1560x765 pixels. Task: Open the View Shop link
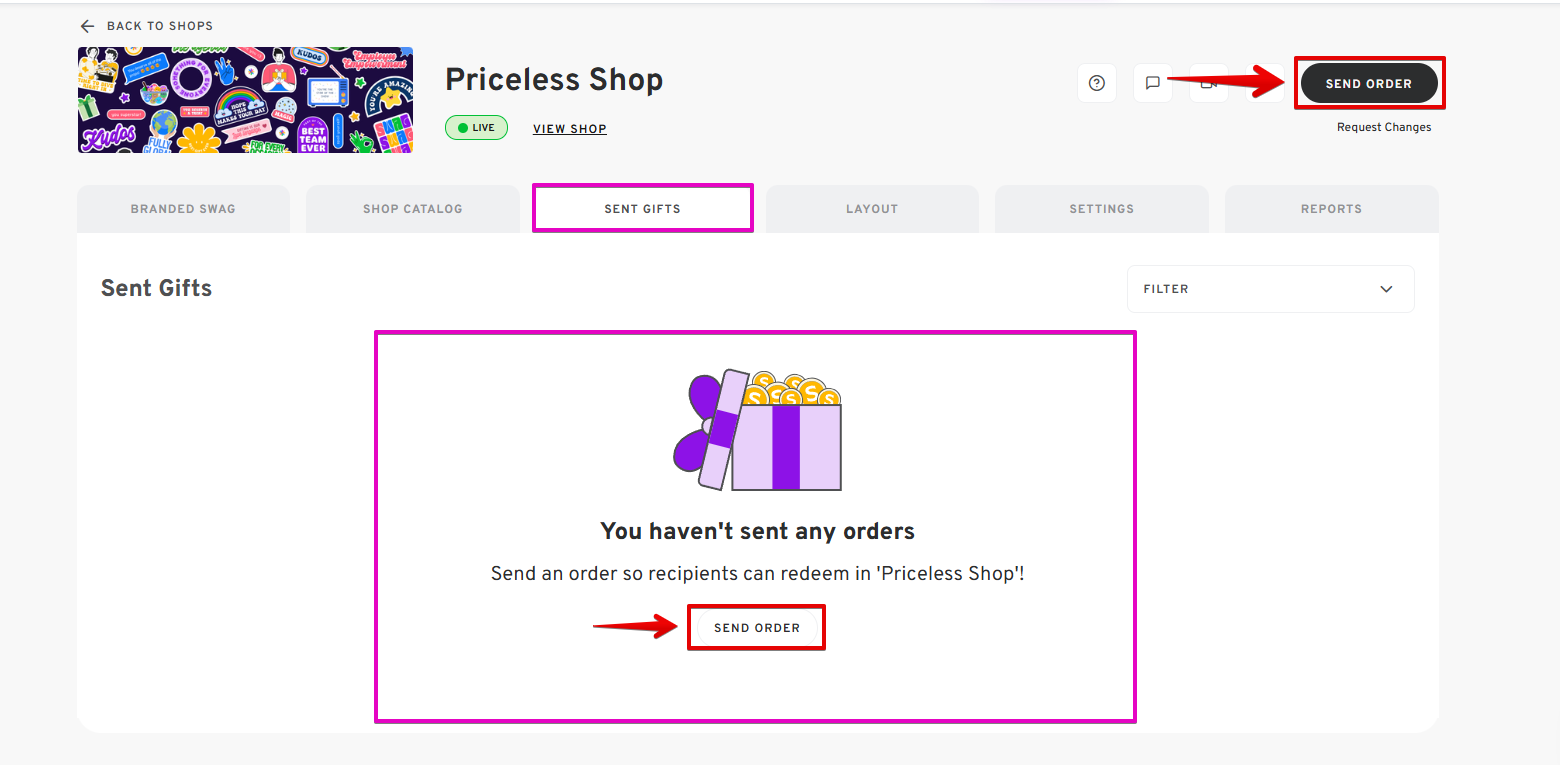[x=570, y=129]
